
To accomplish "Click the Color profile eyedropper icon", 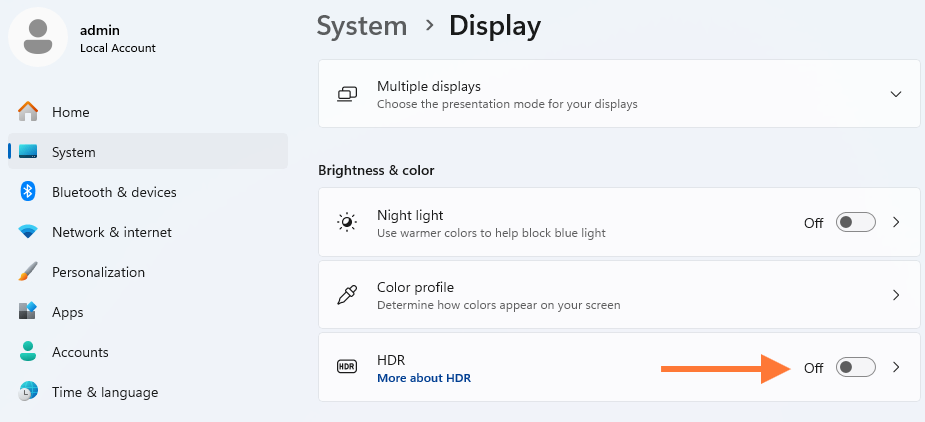I will (347, 295).
